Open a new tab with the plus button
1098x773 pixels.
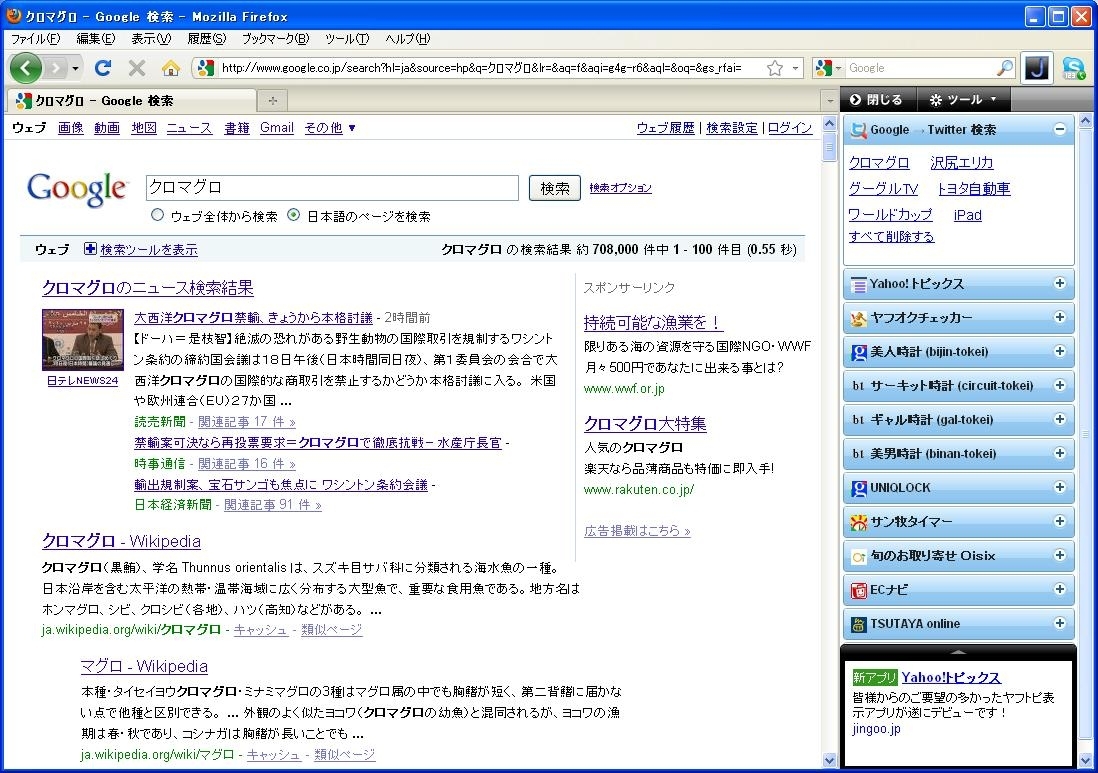[272, 101]
